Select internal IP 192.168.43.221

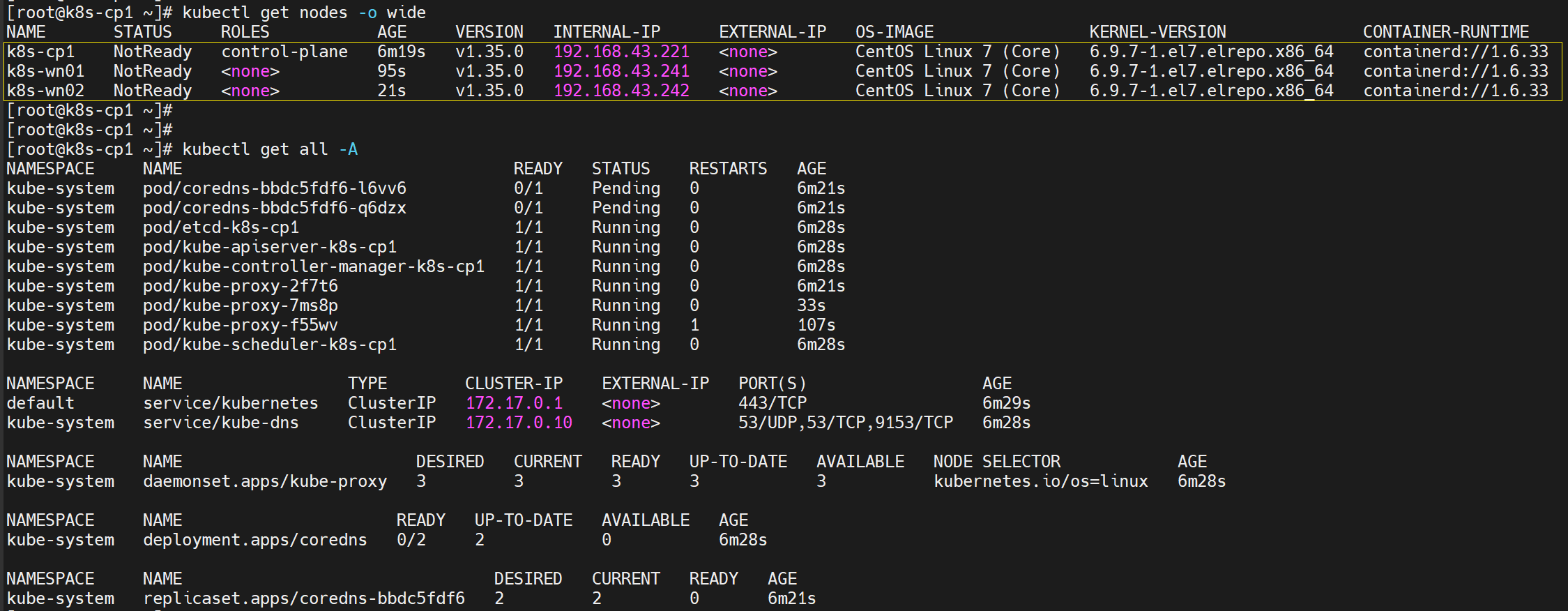pos(621,52)
